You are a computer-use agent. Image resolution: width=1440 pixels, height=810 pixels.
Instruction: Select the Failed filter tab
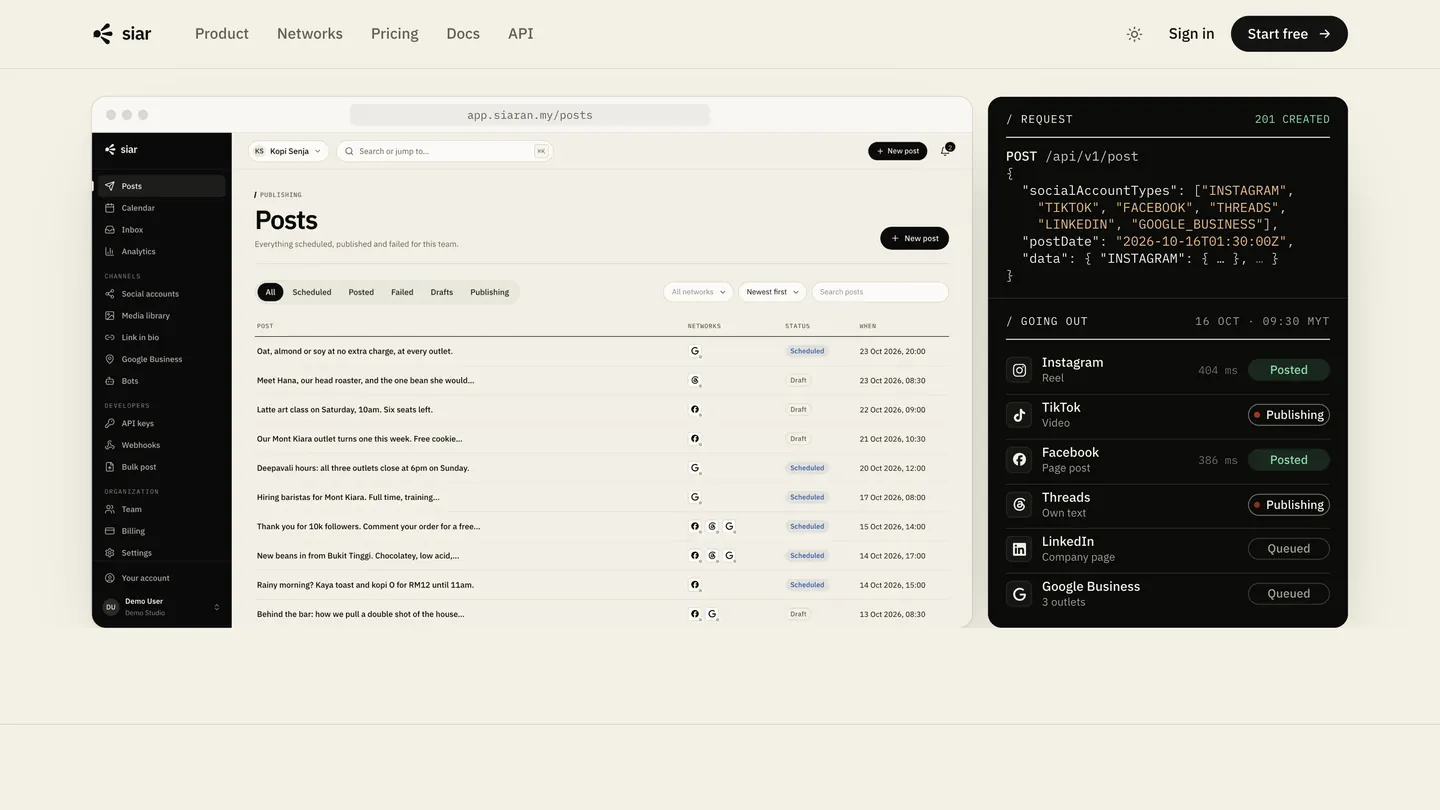pos(402,292)
